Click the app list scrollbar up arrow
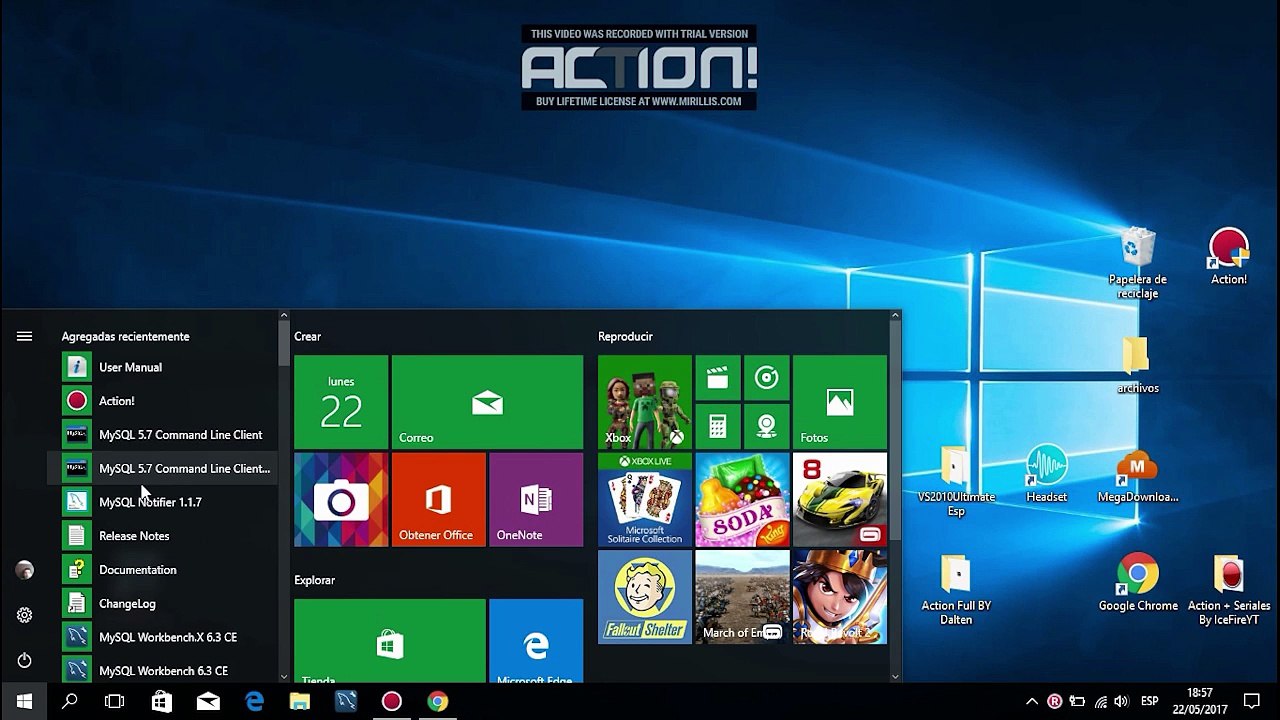The image size is (1280, 720). pyautogui.click(x=284, y=316)
